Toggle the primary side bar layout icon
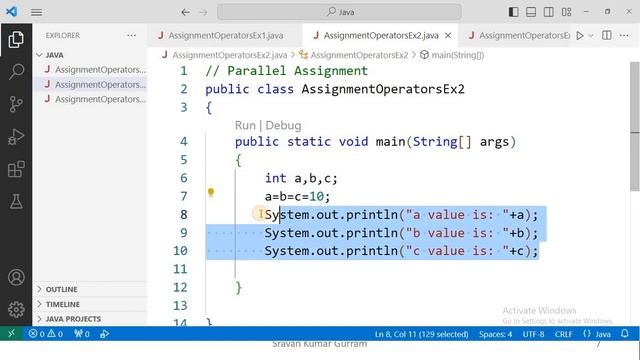The image size is (640, 360). click(513, 12)
